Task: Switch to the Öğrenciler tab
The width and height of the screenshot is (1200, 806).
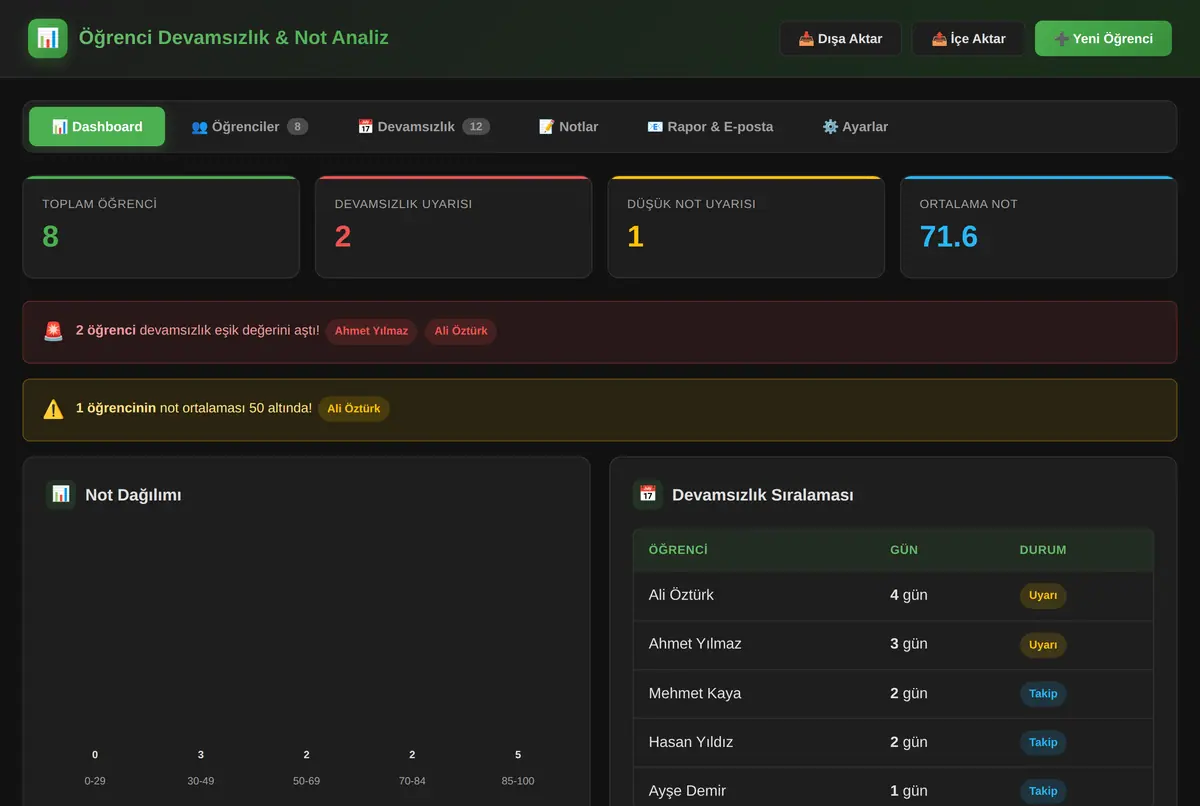Action: (x=249, y=127)
